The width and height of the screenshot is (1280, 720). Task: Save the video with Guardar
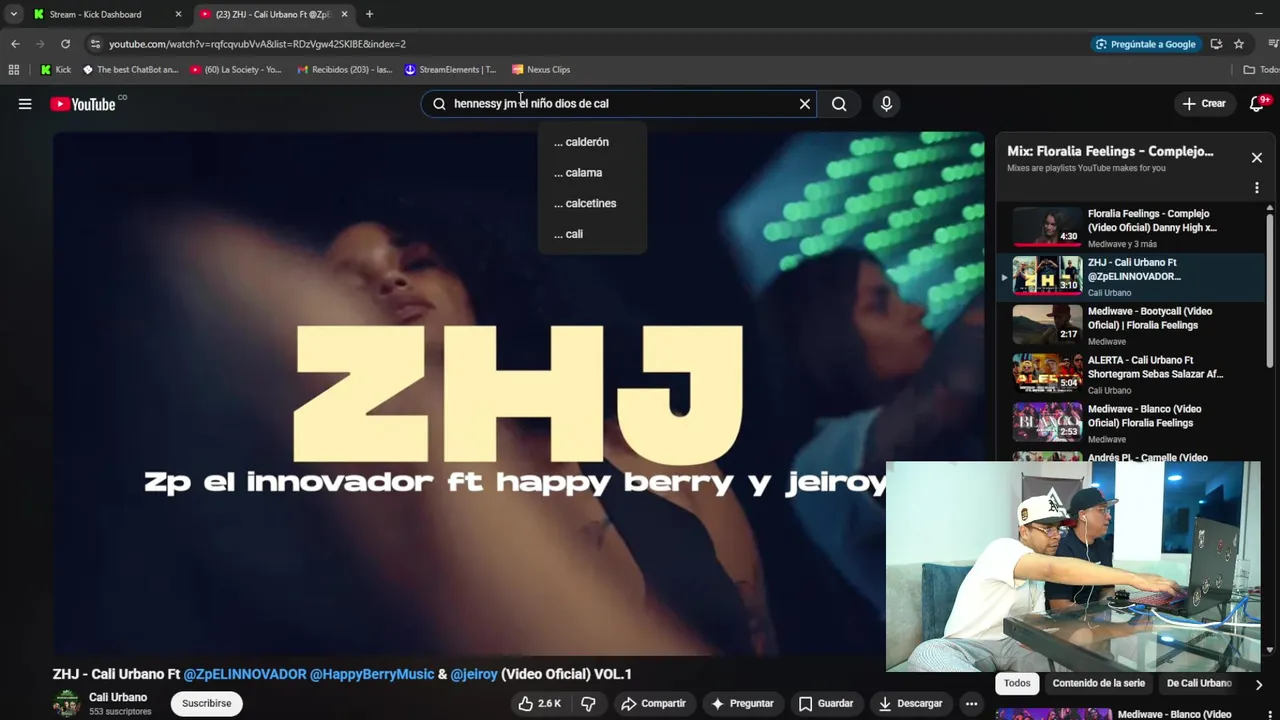pos(826,704)
